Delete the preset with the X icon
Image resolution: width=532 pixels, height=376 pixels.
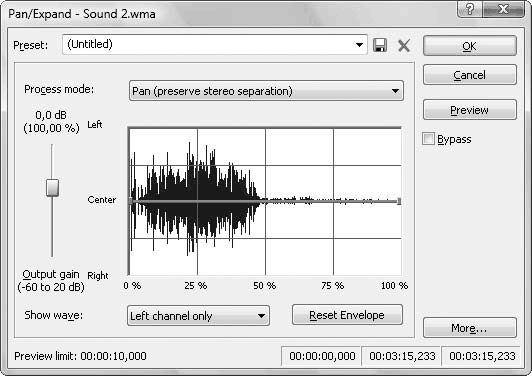click(404, 45)
